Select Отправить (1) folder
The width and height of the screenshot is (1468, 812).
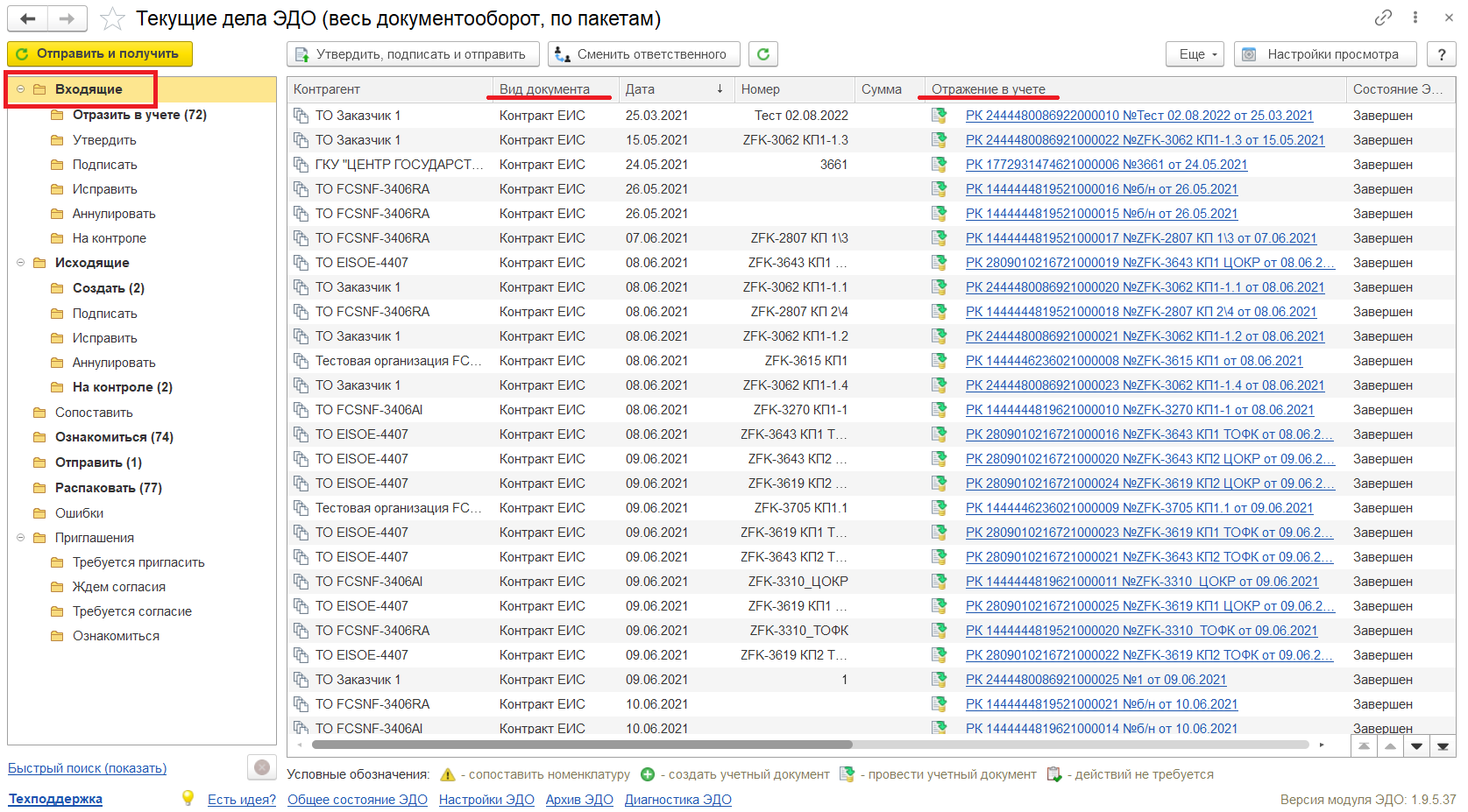[x=98, y=462]
